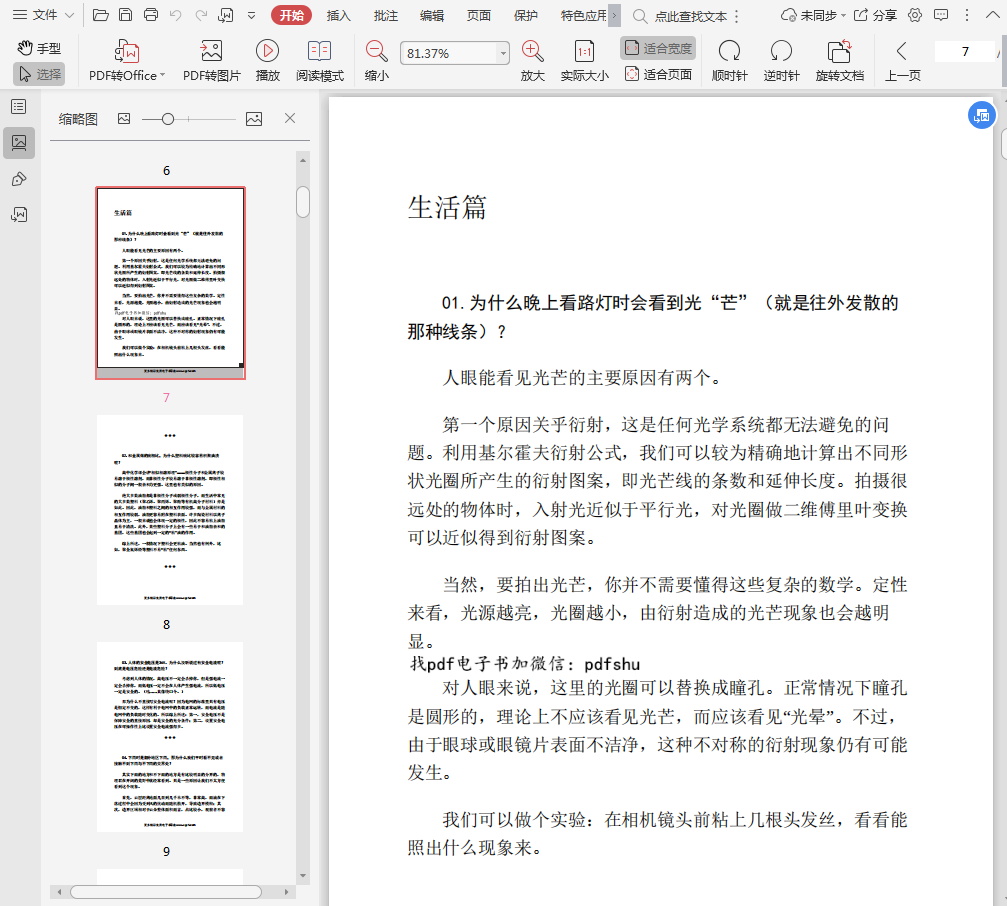Switch to the 页面 tab

tap(478, 15)
